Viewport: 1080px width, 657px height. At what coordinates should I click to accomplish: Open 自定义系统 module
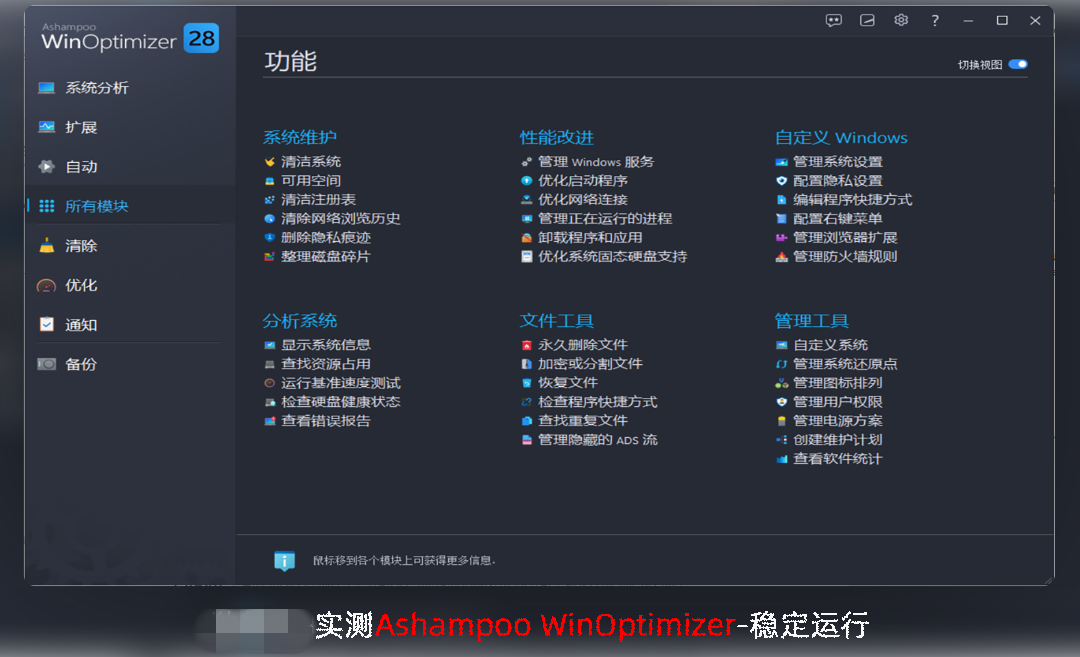[831, 345]
